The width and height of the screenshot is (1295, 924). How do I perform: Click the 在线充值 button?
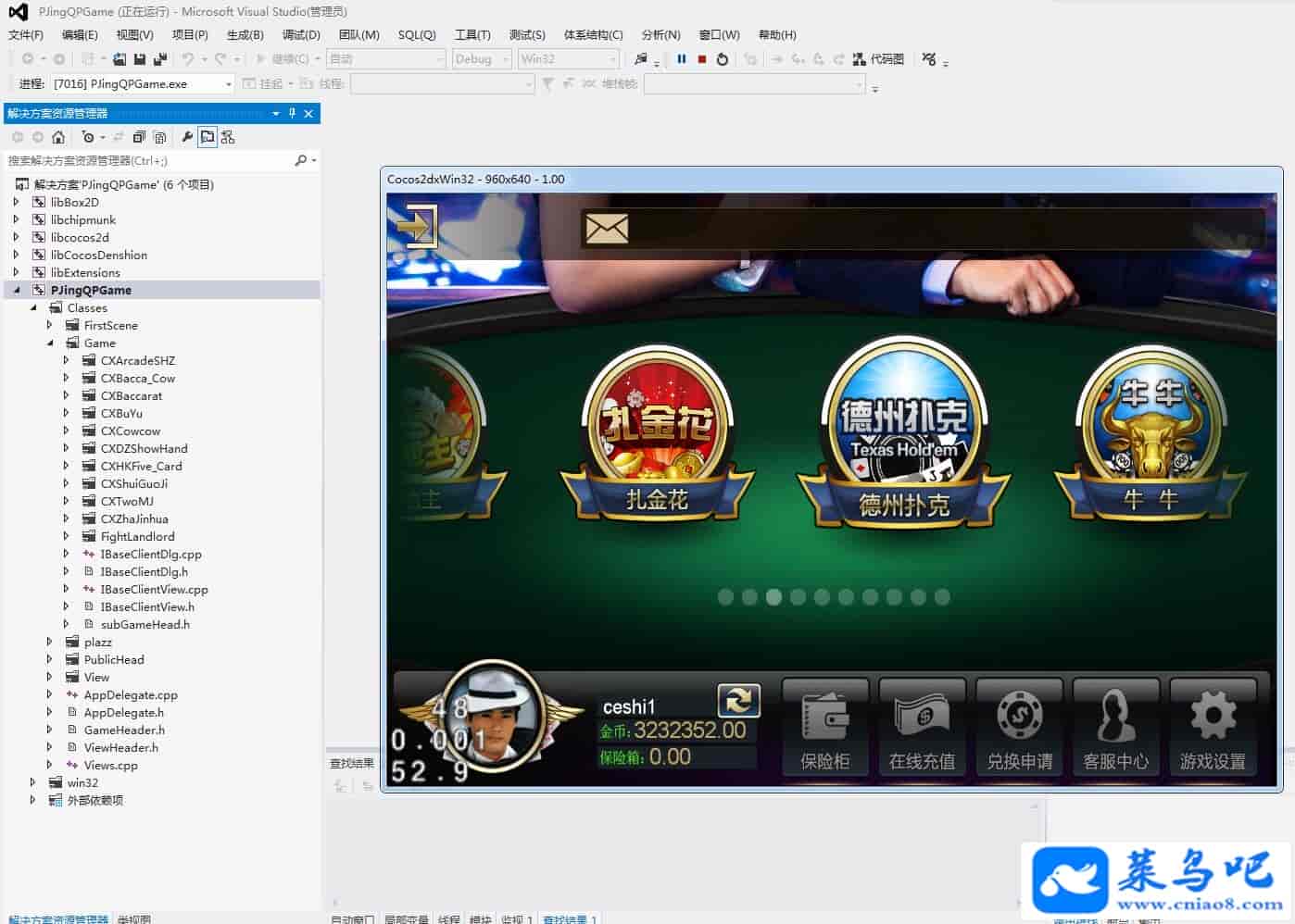click(x=922, y=729)
